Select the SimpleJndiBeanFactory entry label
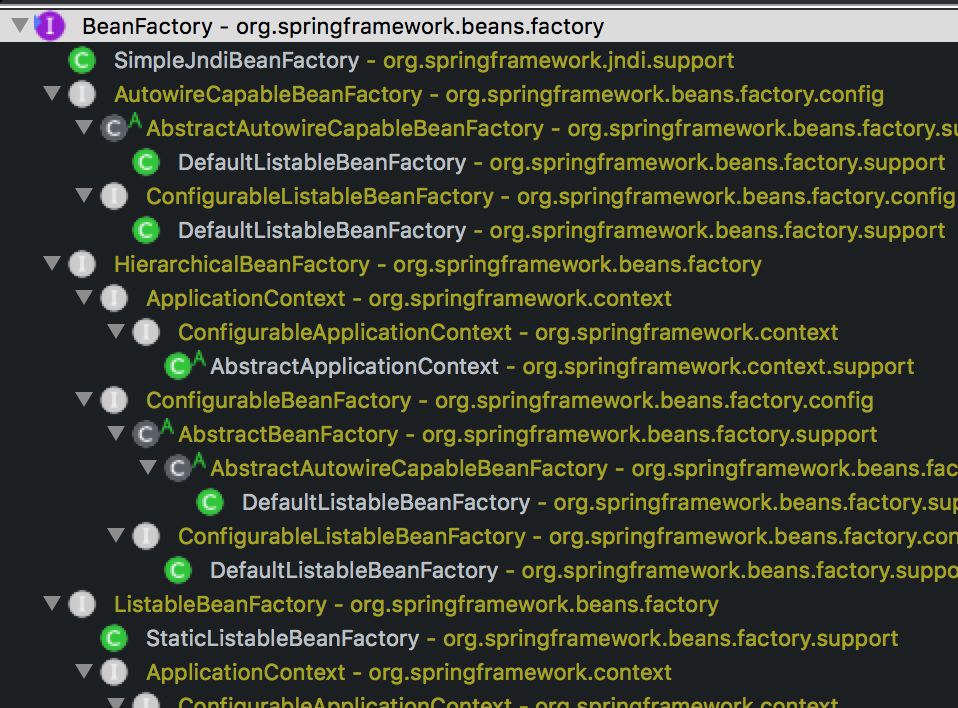 click(236, 61)
